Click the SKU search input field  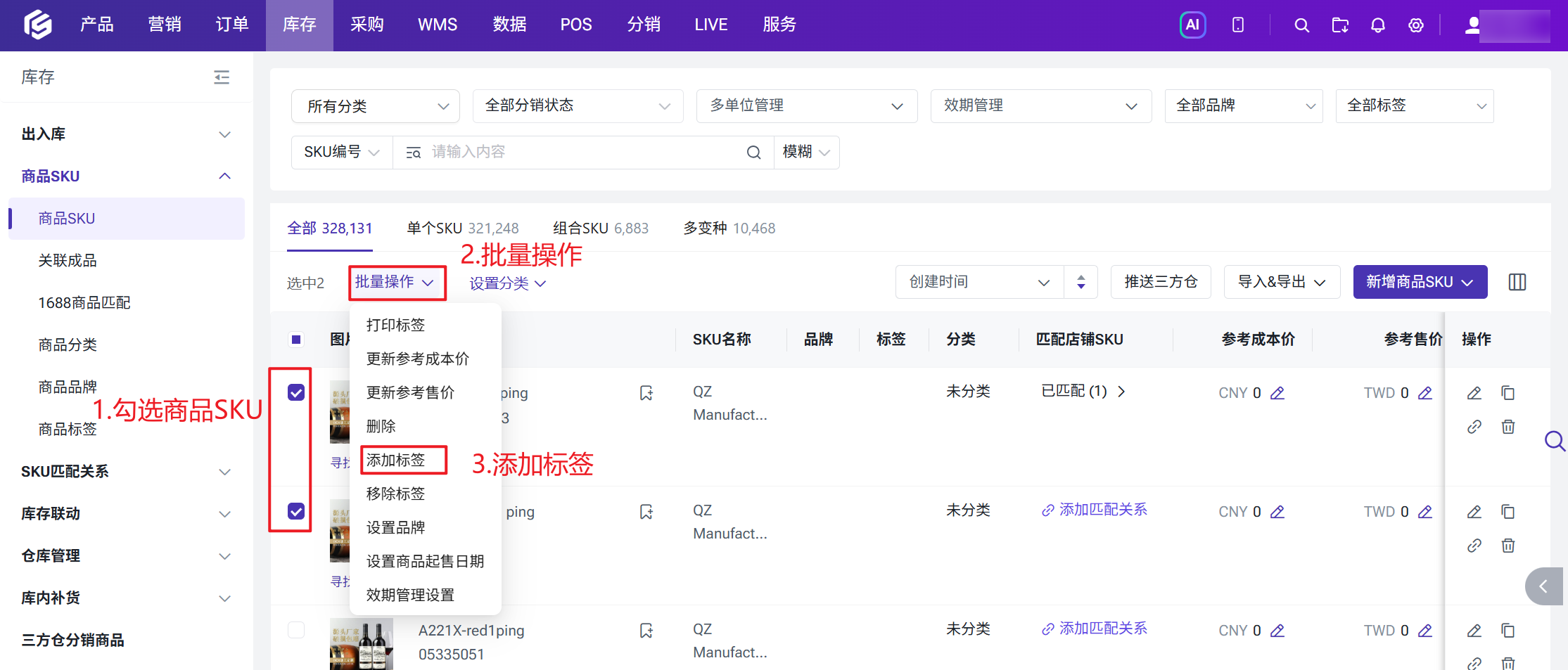coord(582,153)
